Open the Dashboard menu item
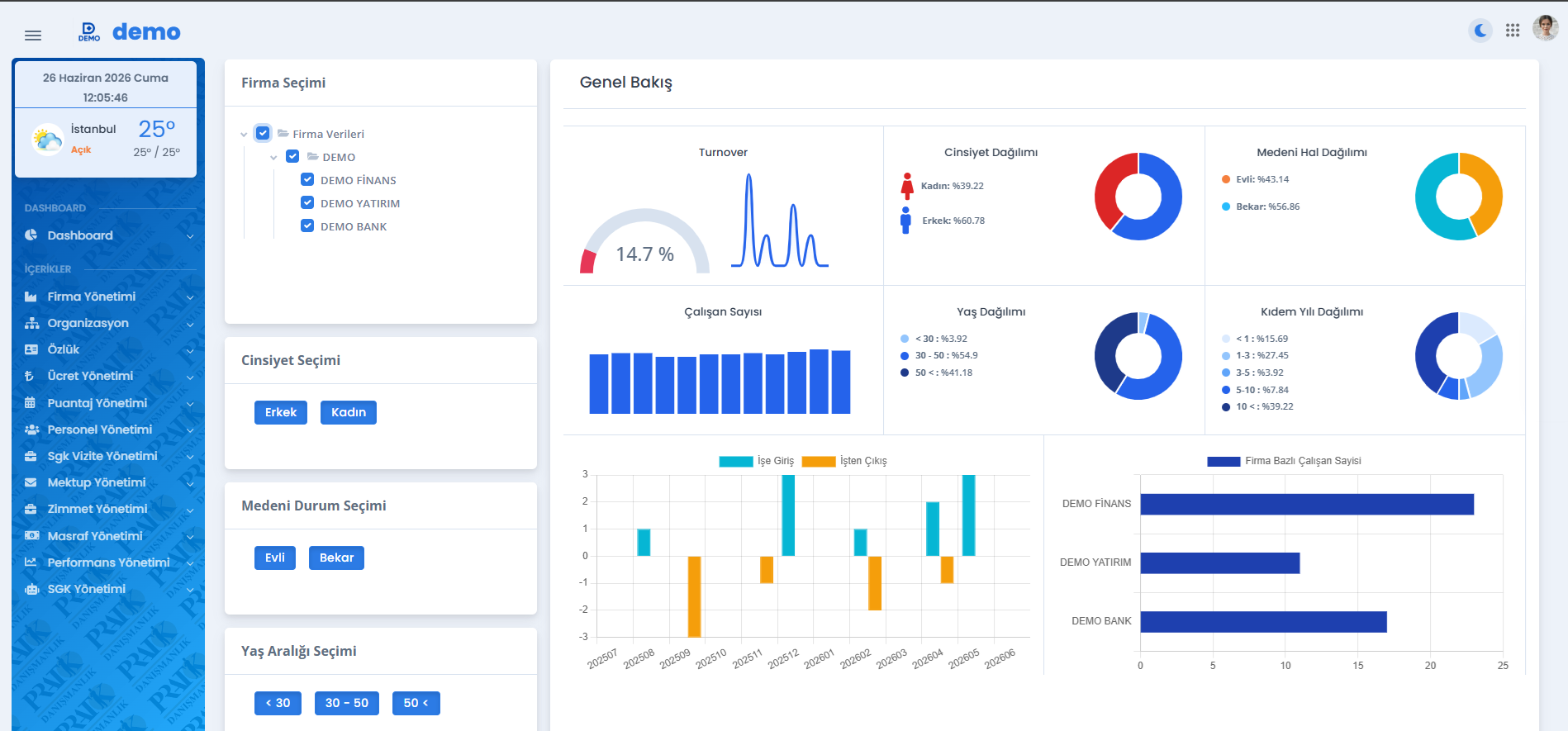This screenshot has height=731, width=1568. (x=108, y=235)
